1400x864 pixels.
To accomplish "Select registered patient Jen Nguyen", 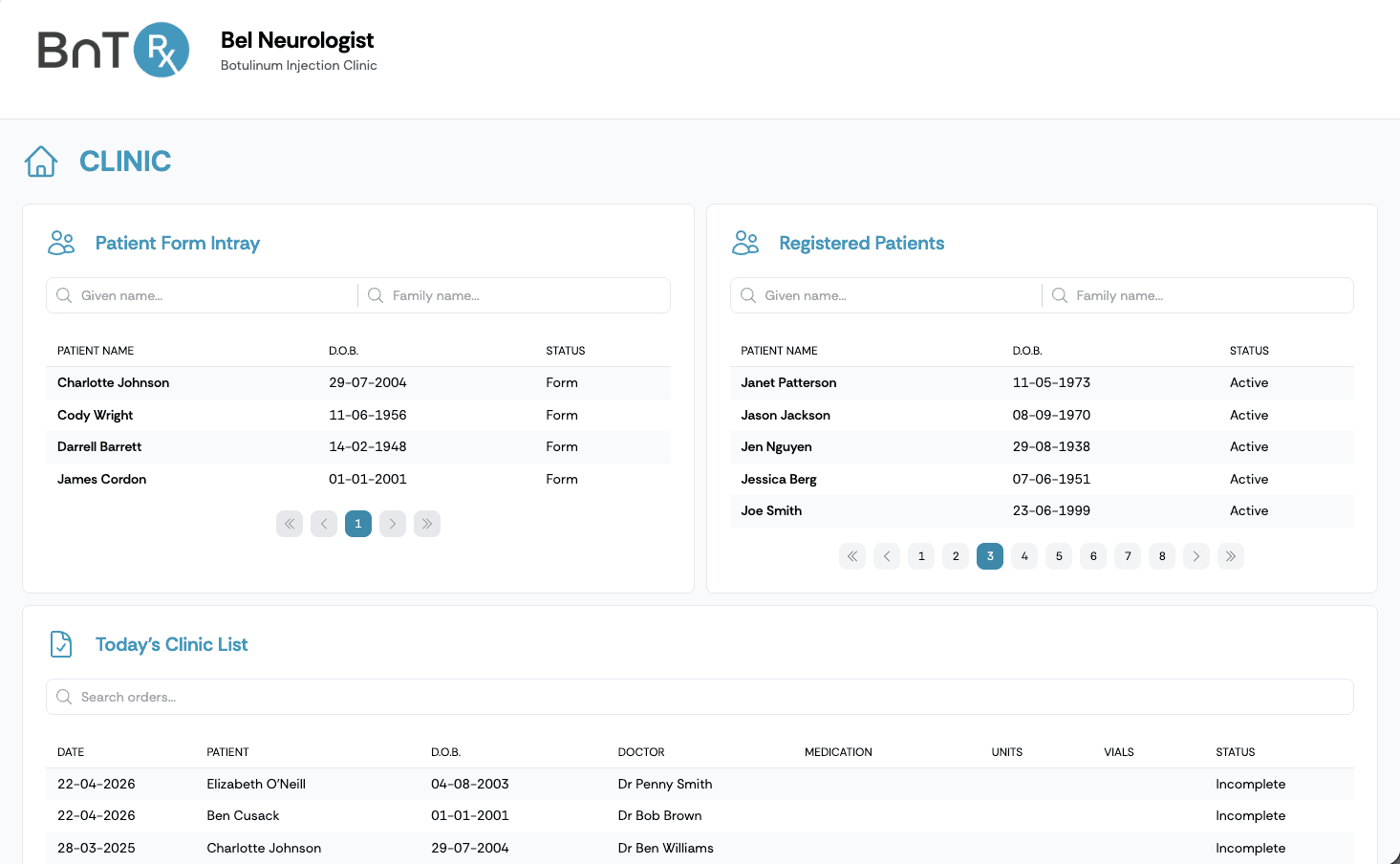I will coord(1042,446).
